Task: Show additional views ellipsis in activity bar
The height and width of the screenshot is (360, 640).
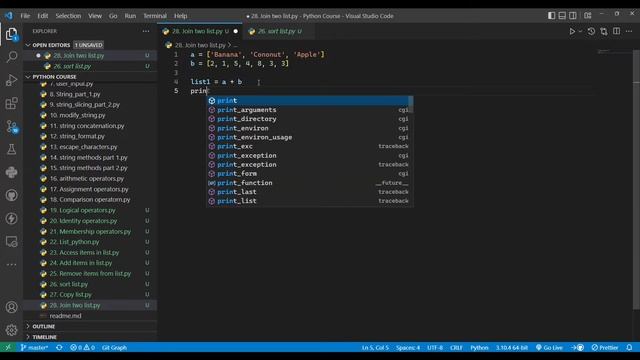Action: pos(11,264)
